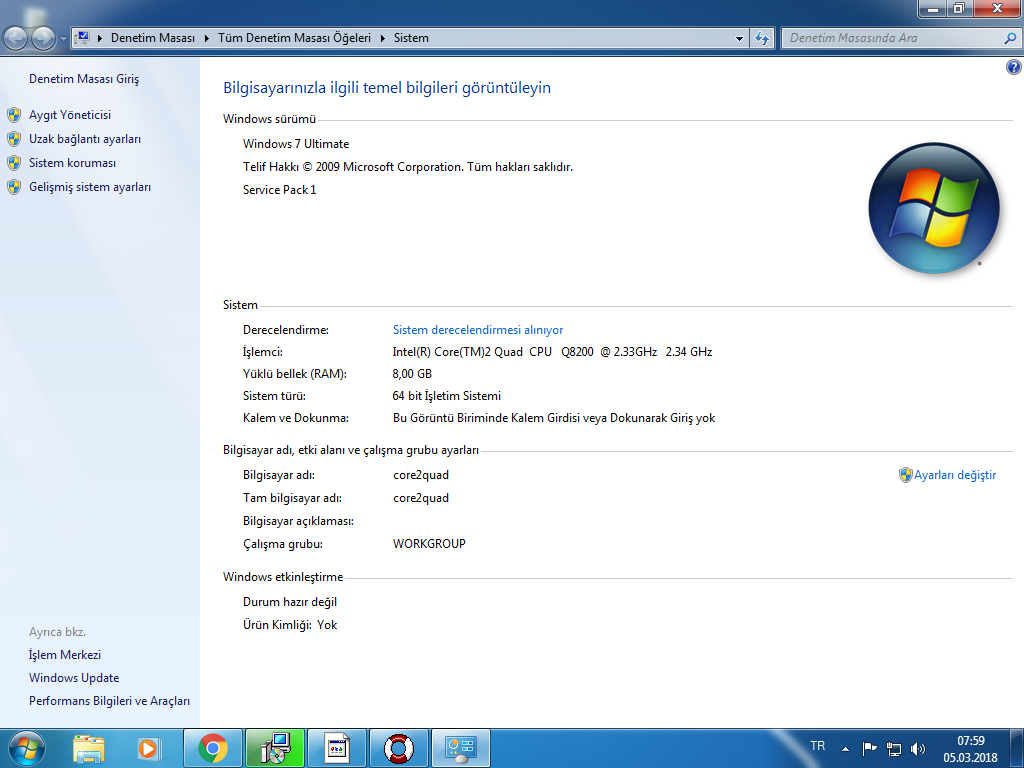Click the 64 bit İşletim Sistemi text
This screenshot has height=768, width=1024.
point(447,396)
